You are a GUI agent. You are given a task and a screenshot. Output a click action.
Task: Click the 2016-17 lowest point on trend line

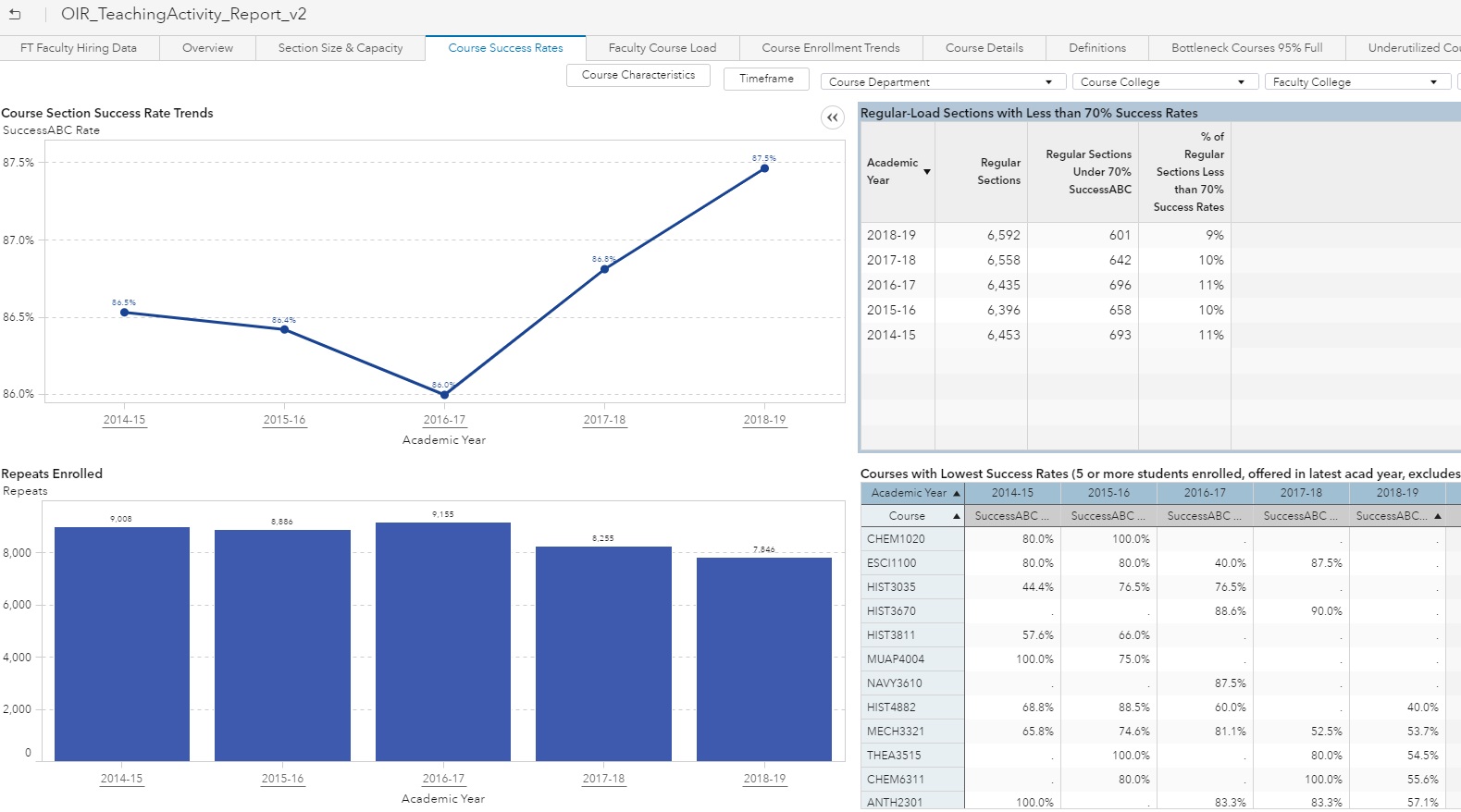(445, 395)
